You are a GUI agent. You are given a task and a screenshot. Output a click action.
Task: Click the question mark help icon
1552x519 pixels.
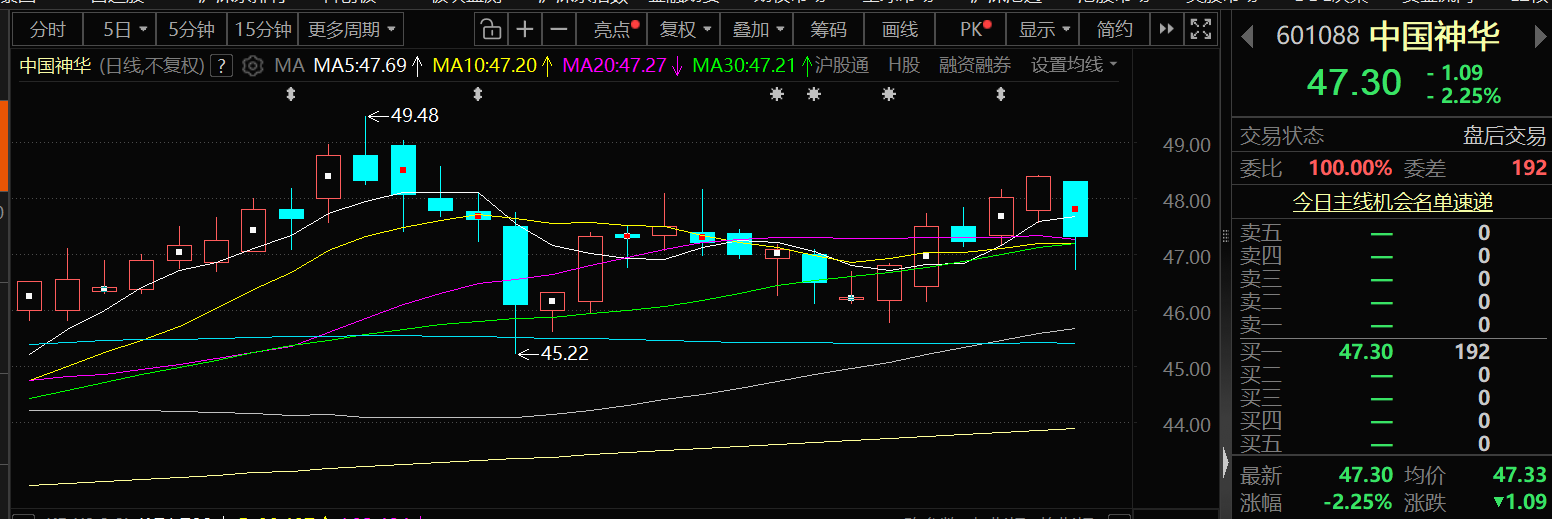(x=222, y=66)
